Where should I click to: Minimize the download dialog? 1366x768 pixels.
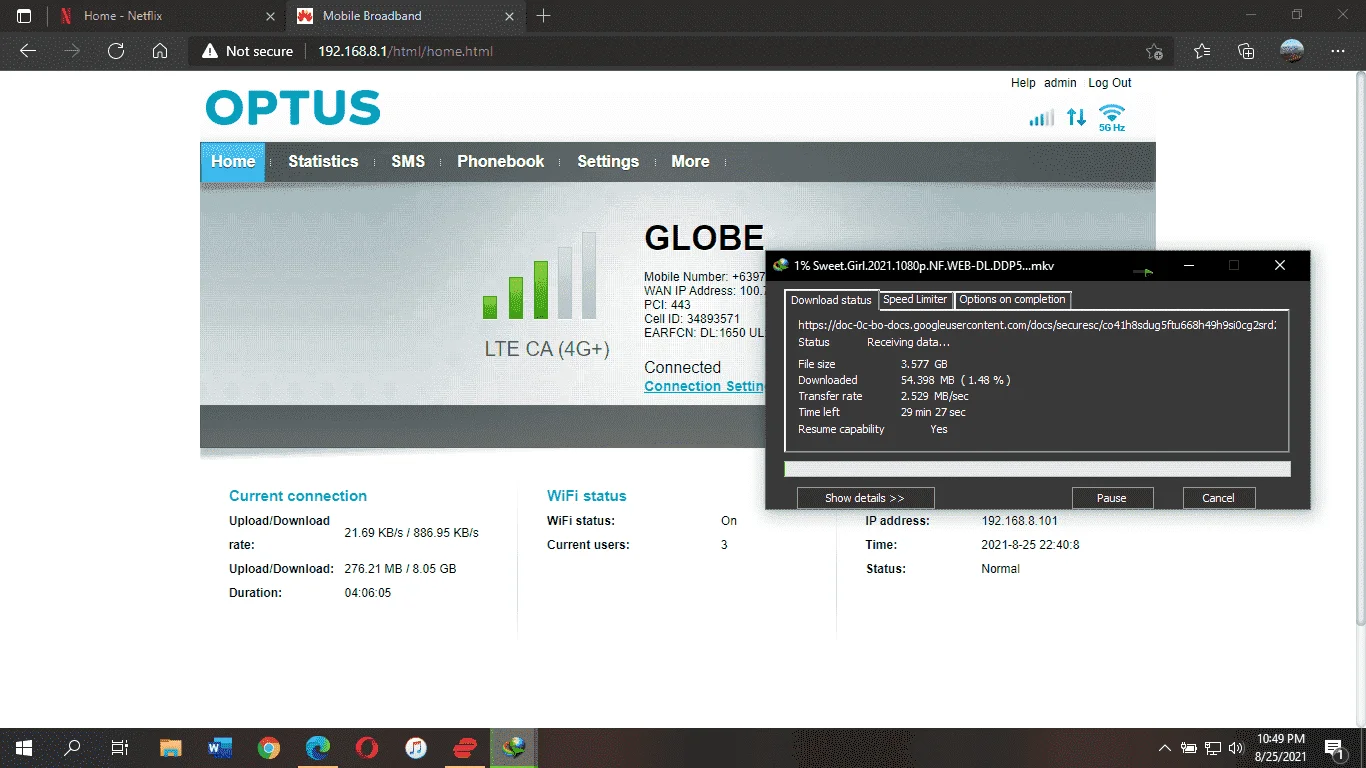pyautogui.click(x=1188, y=266)
